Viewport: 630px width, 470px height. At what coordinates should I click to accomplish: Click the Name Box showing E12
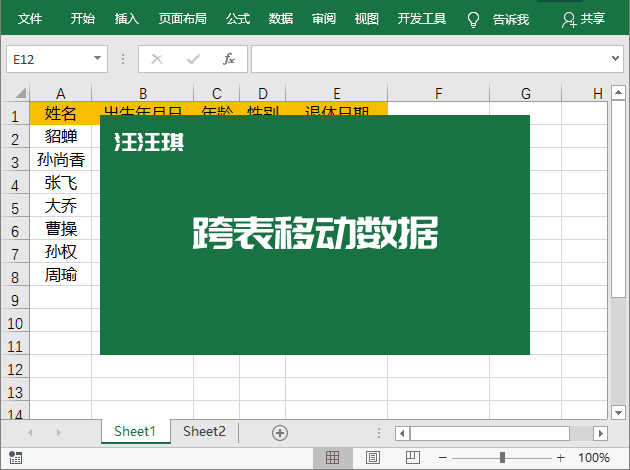tap(57, 59)
